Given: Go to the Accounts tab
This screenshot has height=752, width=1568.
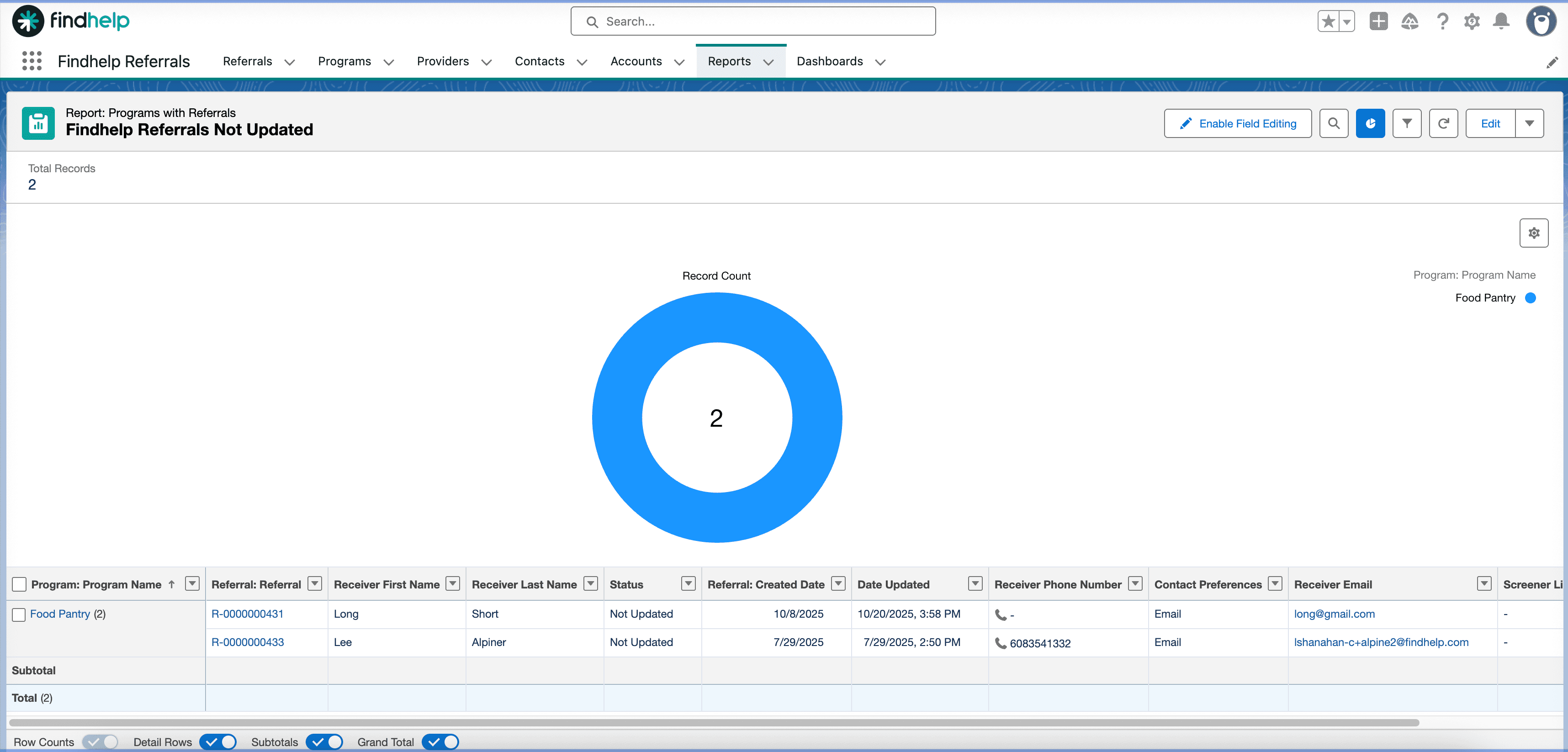Looking at the screenshot, I should (636, 62).
